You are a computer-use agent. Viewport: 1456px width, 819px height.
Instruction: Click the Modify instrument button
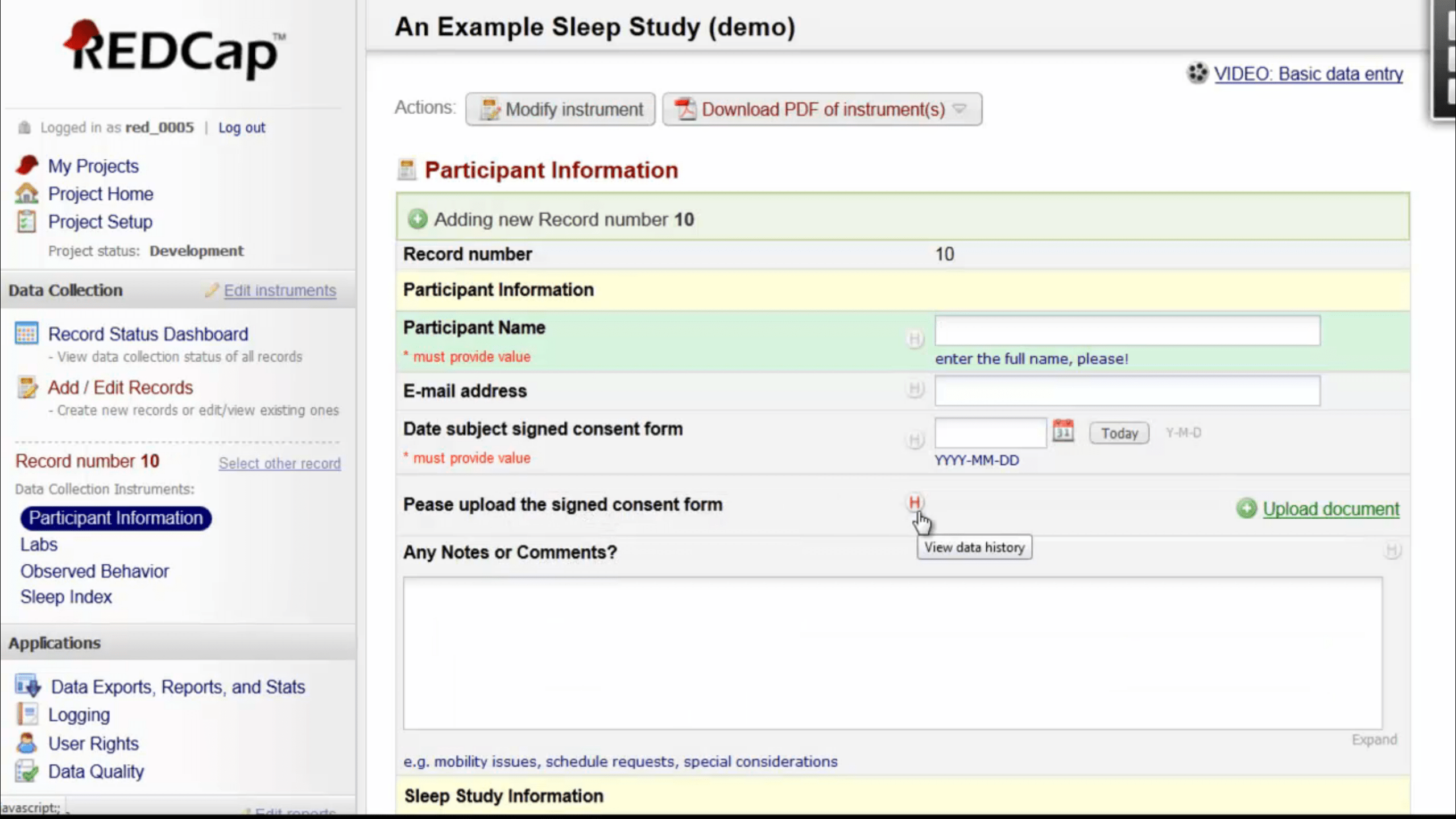coord(560,109)
